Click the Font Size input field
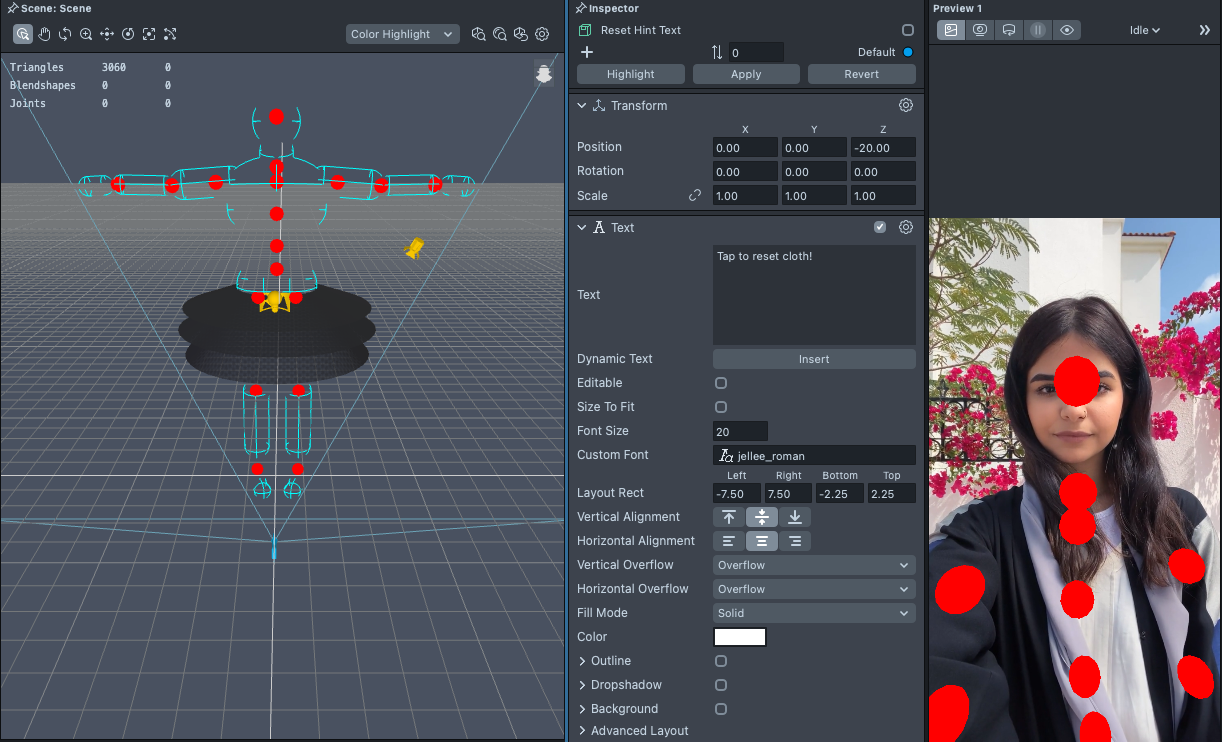1222x742 pixels. (x=740, y=431)
